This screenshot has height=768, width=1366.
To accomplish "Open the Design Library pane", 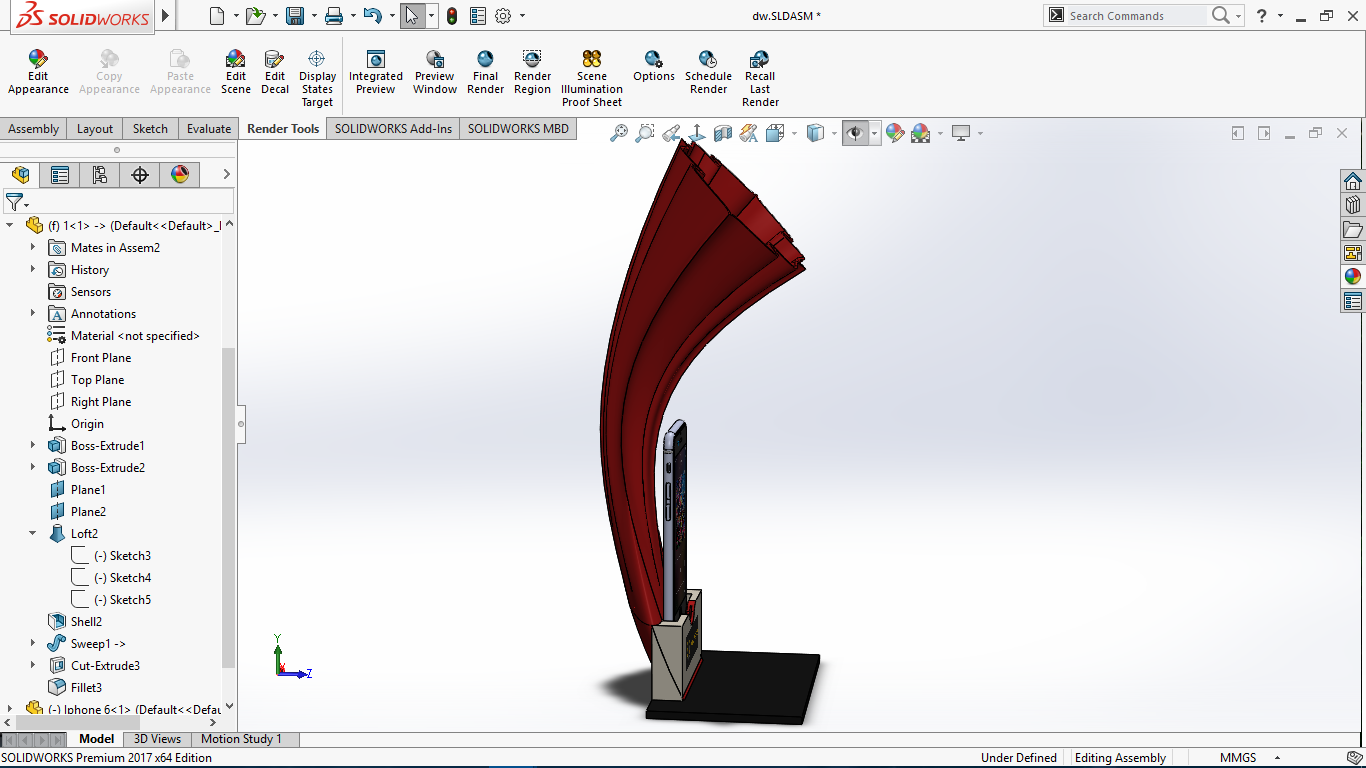I will point(1353,205).
